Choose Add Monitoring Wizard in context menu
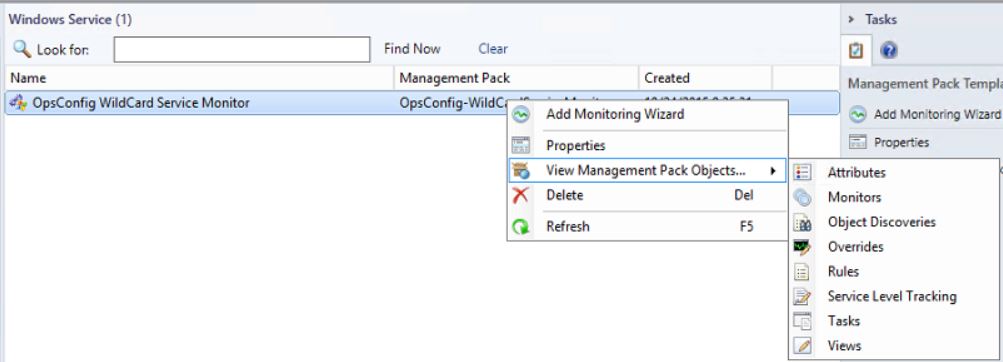 coord(615,114)
